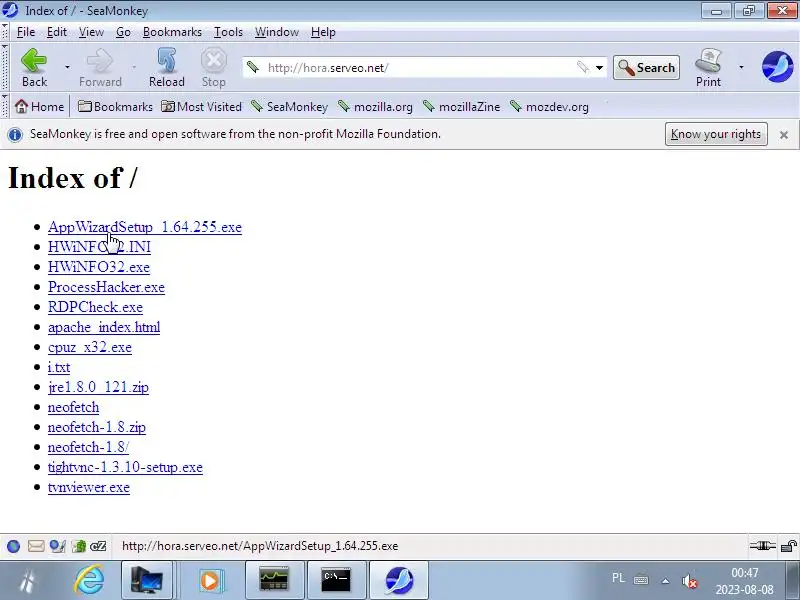Open the Help menu
Screen dimensions: 800x600
point(323,32)
